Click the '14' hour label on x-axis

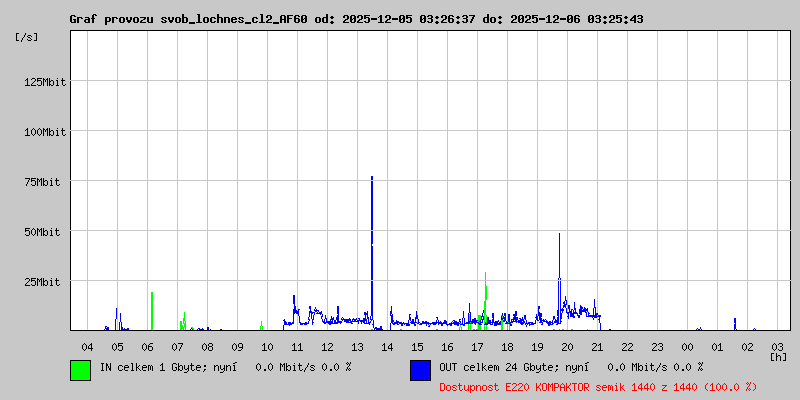coord(387,347)
